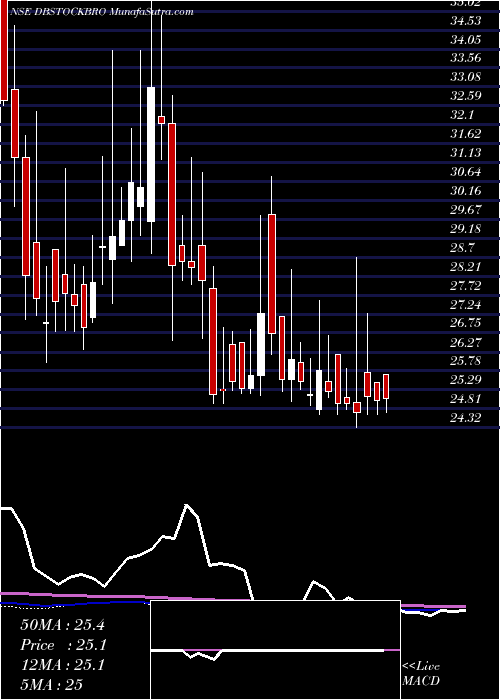Pick the 31.62 price label
Viewport: 500px width, 700px height.
click(x=466, y=134)
